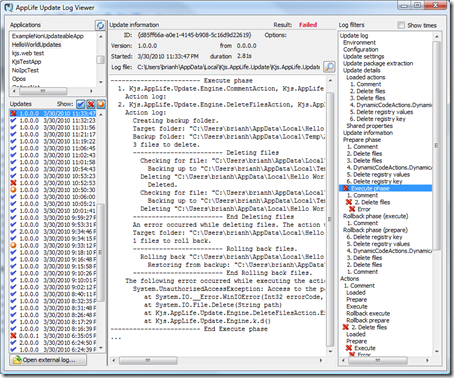Viewport: 454px width, 378px height.
Task: Select orange-marked update 3/30/2010 10:50:30
Action: click(53, 190)
